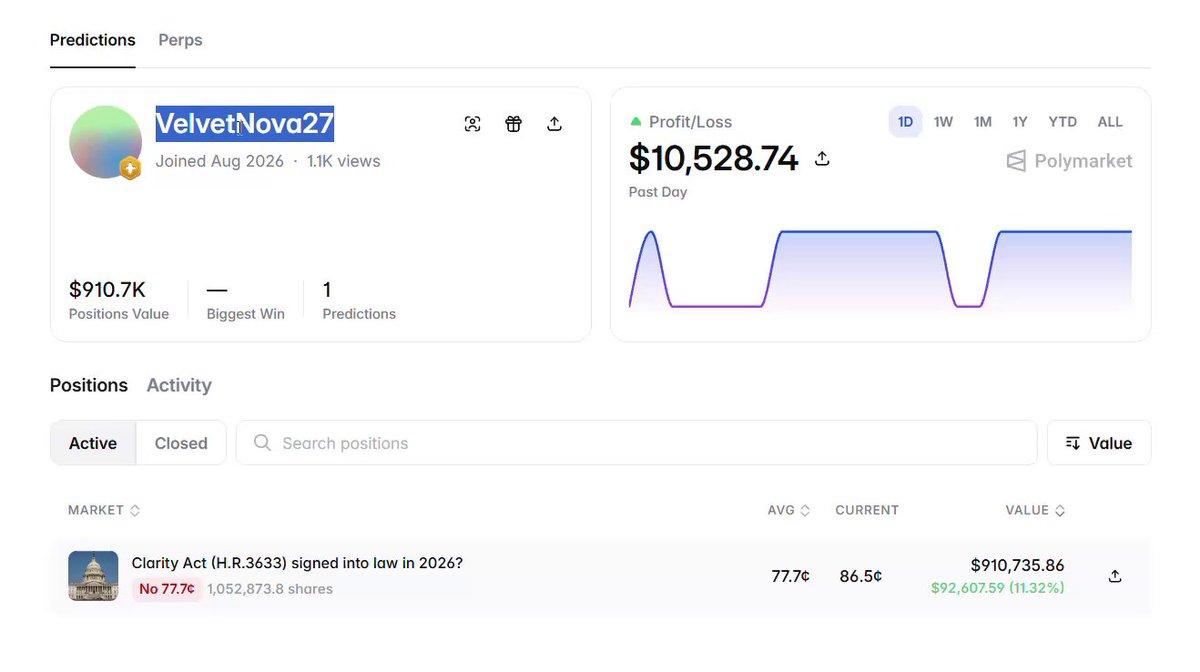1200x672 pixels.
Task: Click the Past Day label
Action: [x=658, y=192]
